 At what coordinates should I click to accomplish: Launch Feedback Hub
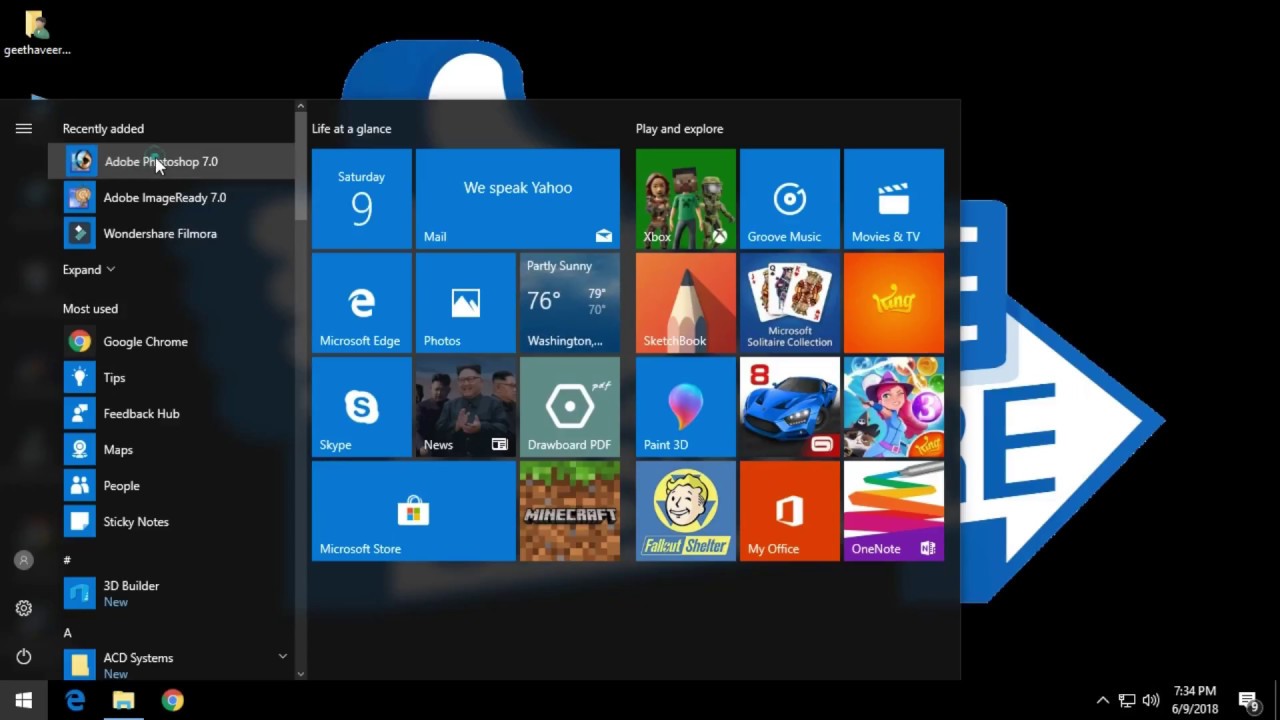171,413
